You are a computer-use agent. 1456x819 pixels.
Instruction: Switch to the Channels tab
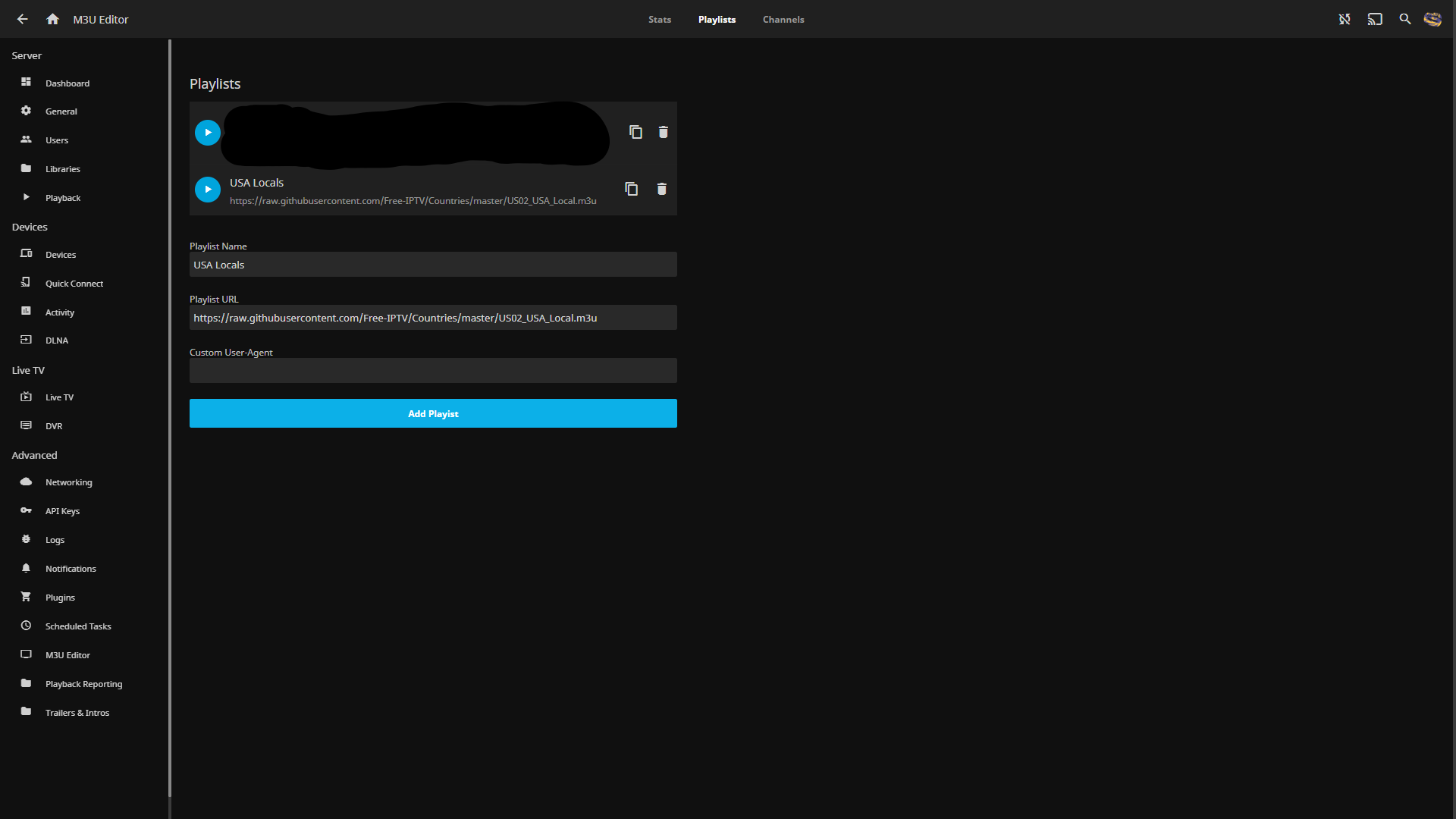pos(783,19)
